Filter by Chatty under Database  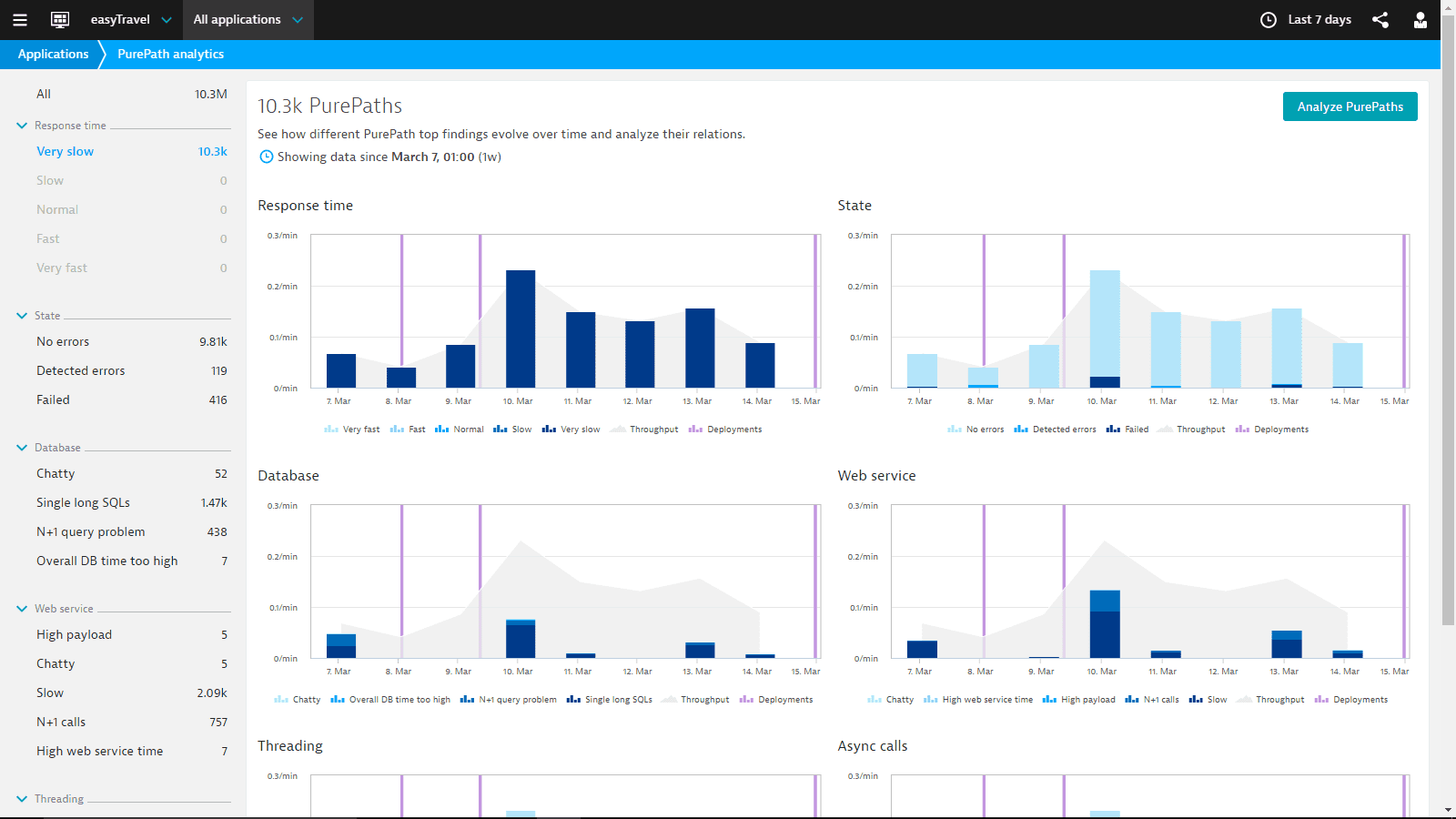pos(131,474)
